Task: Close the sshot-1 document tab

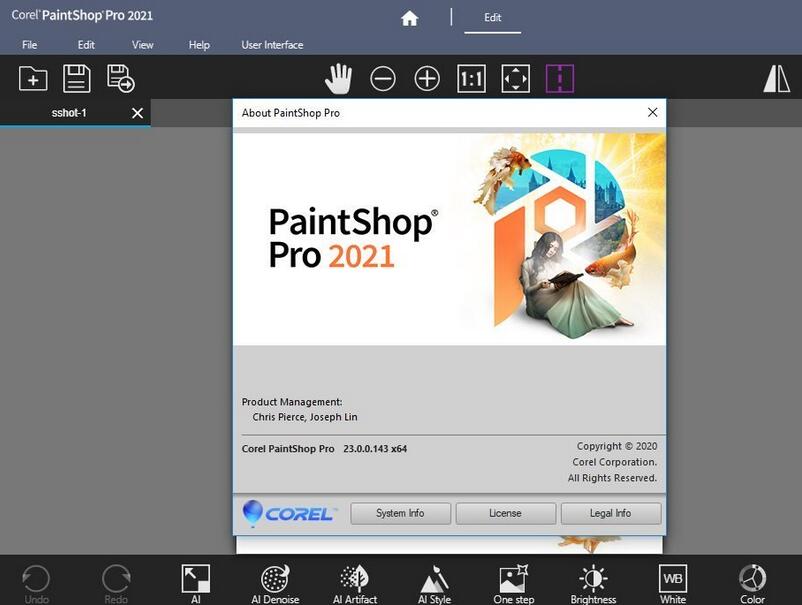Action: pos(138,113)
